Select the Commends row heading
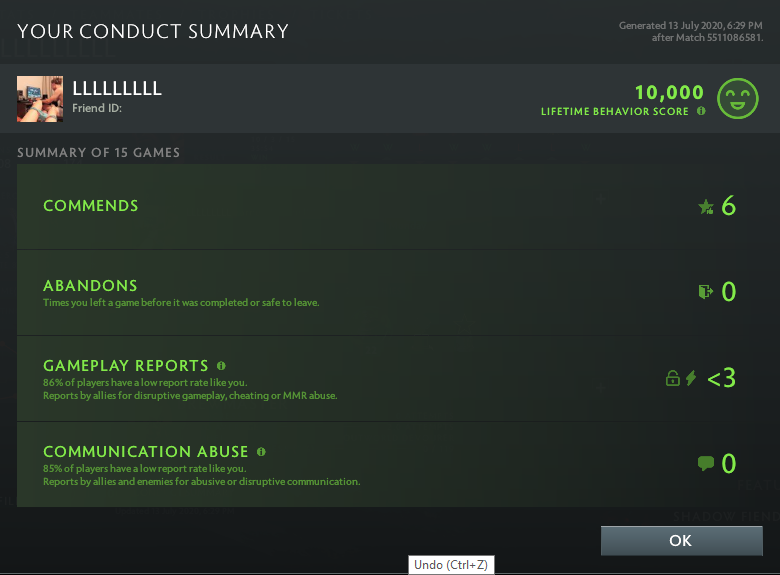The image size is (780, 575). [x=91, y=206]
